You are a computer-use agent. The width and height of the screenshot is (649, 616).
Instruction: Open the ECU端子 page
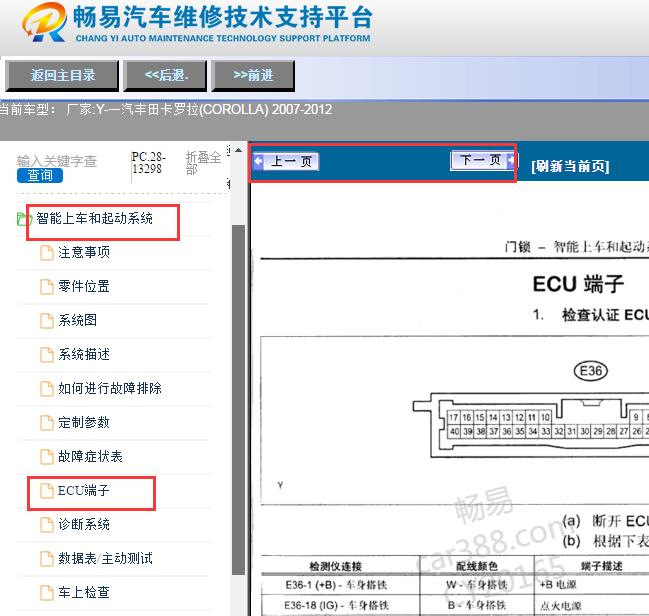coord(84,491)
